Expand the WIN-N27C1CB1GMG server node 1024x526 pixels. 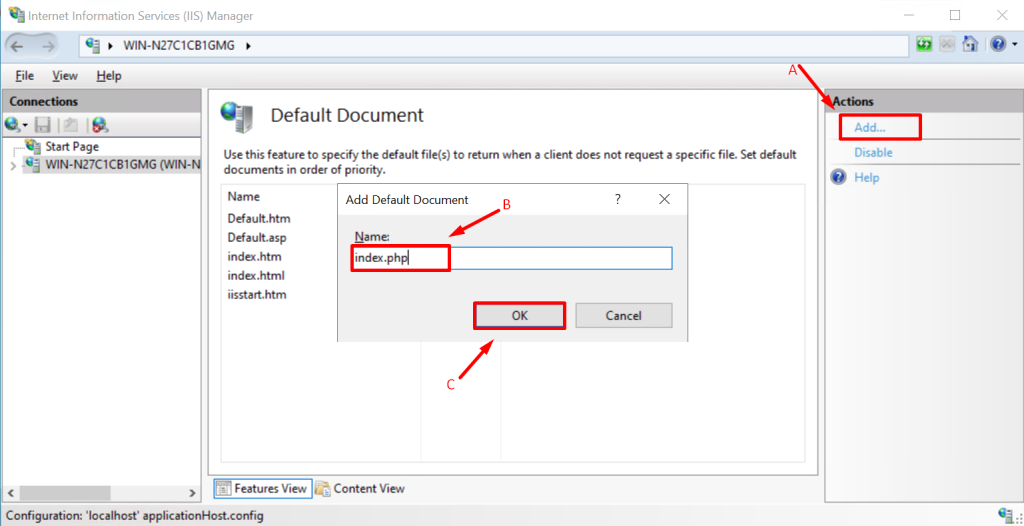pyautogui.click(x=12, y=165)
